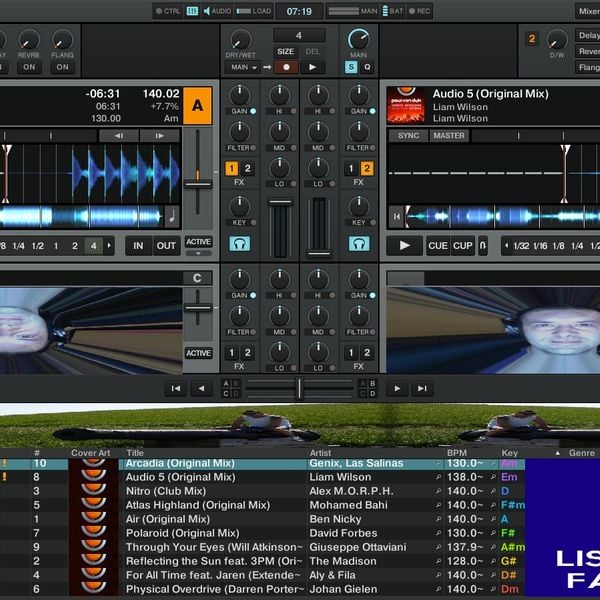The width and height of the screenshot is (600, 600).
Task: Click the CUP button on Deck B
Action: tap(463, 246)
